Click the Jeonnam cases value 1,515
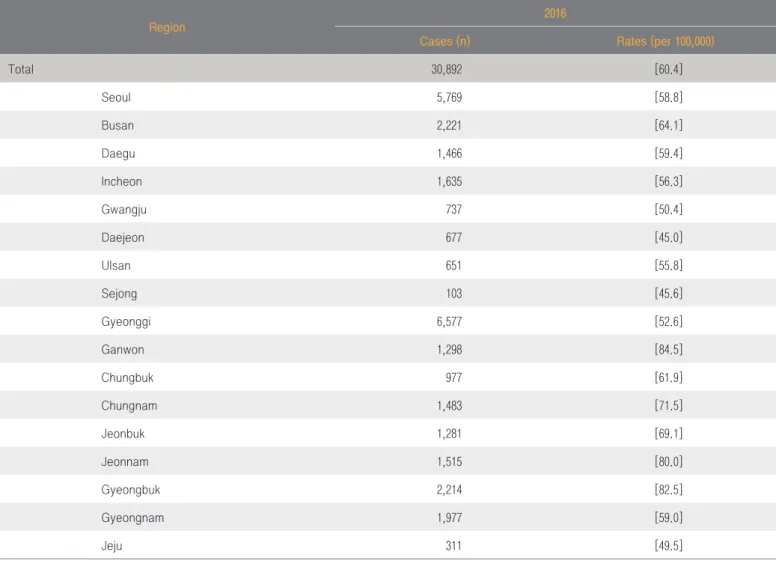 pyautogui.click(x=449, y=462)
